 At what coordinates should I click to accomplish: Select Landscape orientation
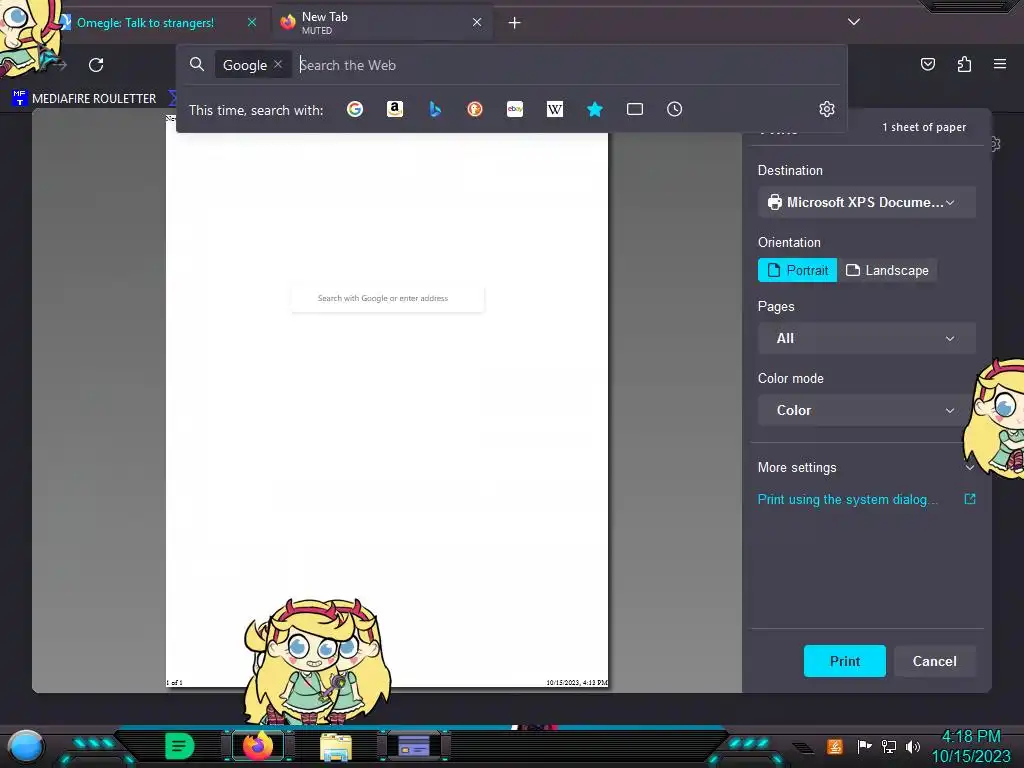click(x=887, y=270)
